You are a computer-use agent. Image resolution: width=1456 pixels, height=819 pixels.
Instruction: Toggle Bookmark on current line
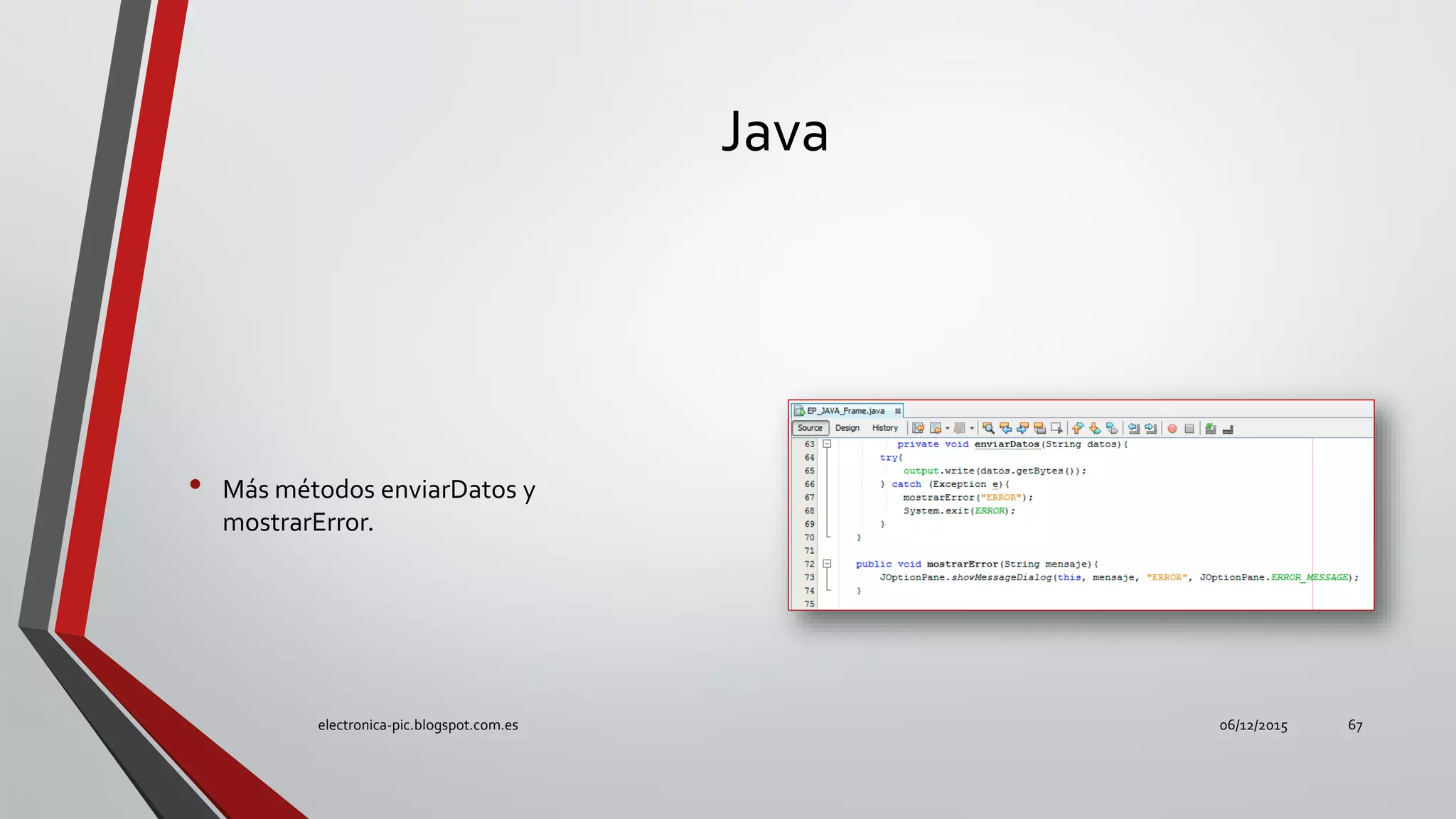1112,428
